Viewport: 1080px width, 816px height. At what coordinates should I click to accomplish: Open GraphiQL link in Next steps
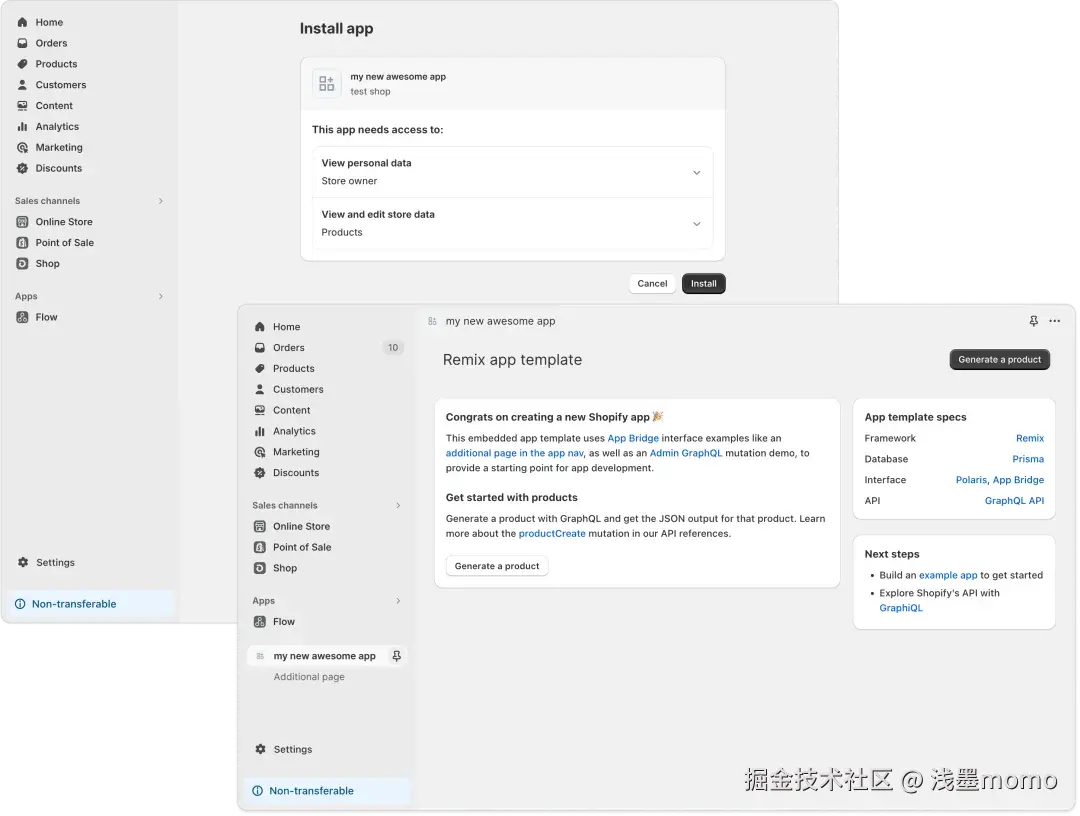coord(900,608)
